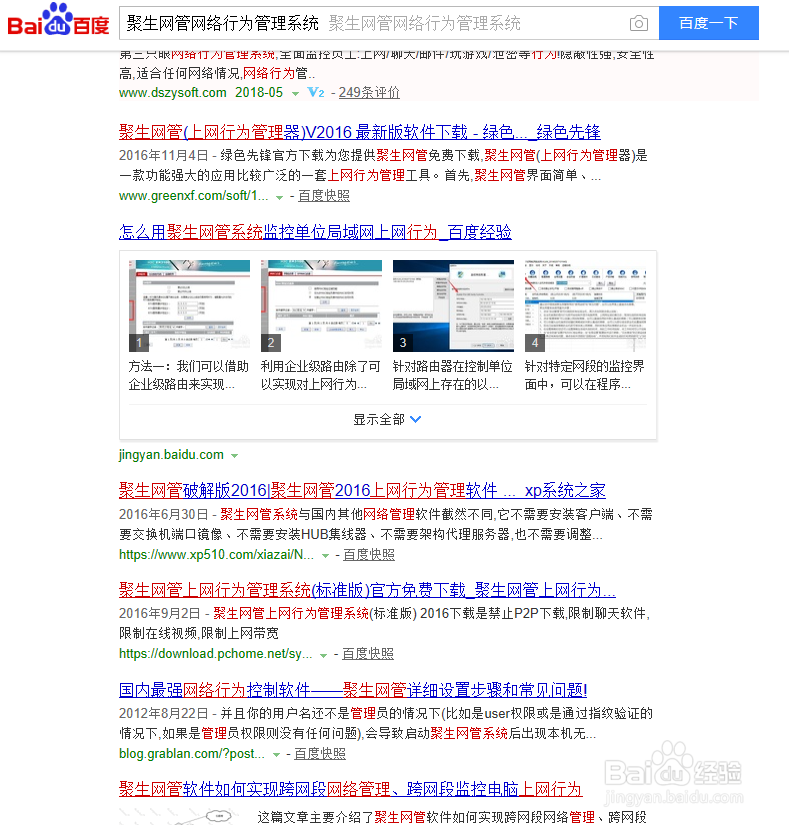
Task: Open blog.grablan.com/?post green URL
Action: pos(191,754)
